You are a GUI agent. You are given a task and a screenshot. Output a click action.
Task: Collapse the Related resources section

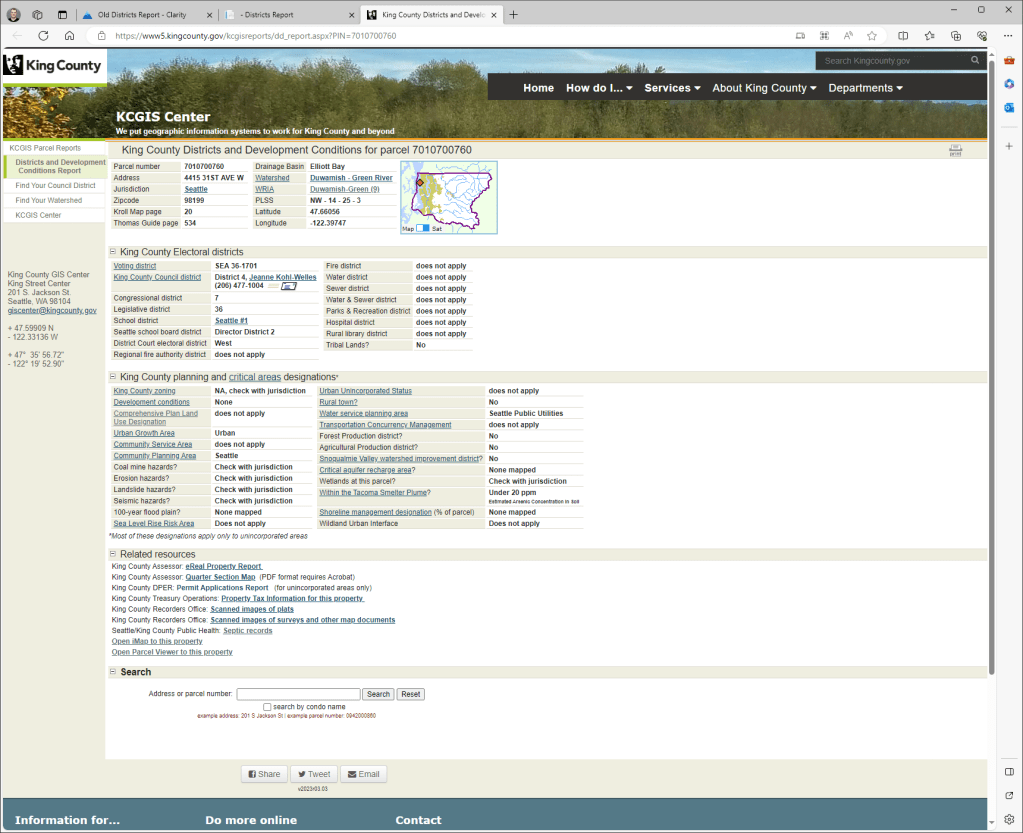[112, 554]
